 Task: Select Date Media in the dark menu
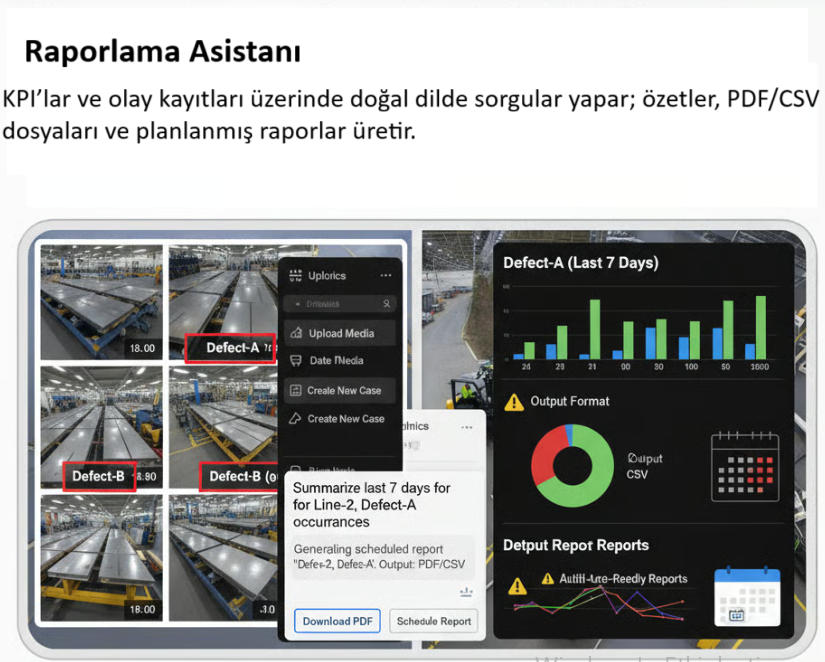(x=340, y=360)
